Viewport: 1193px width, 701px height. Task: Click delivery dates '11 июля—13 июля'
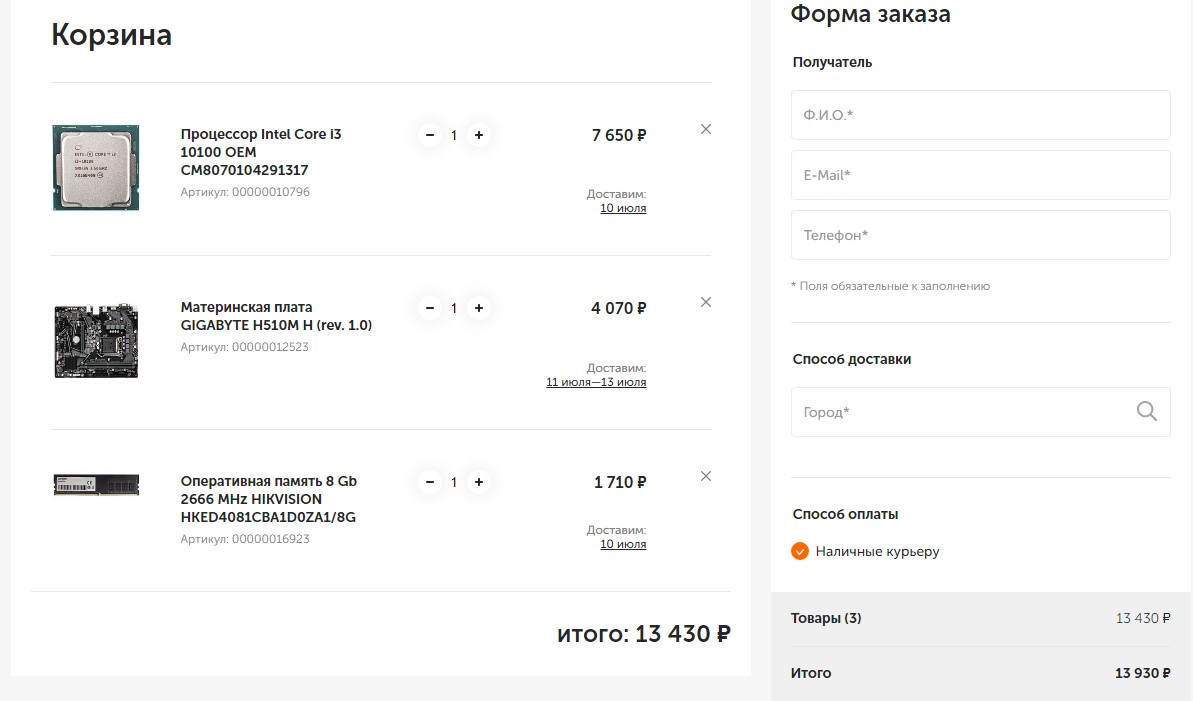click(x=596, y=382)
